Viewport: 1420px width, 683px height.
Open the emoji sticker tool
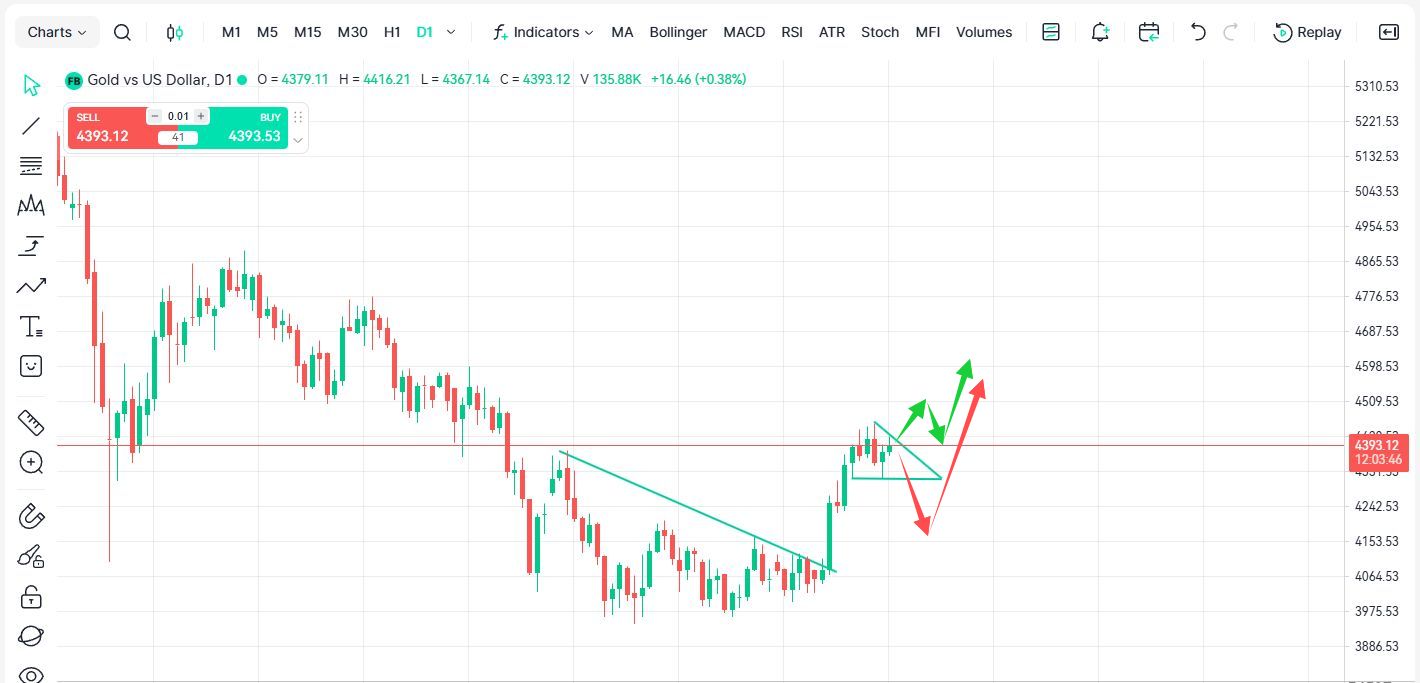pyautogui.click(x=31, y=366)
